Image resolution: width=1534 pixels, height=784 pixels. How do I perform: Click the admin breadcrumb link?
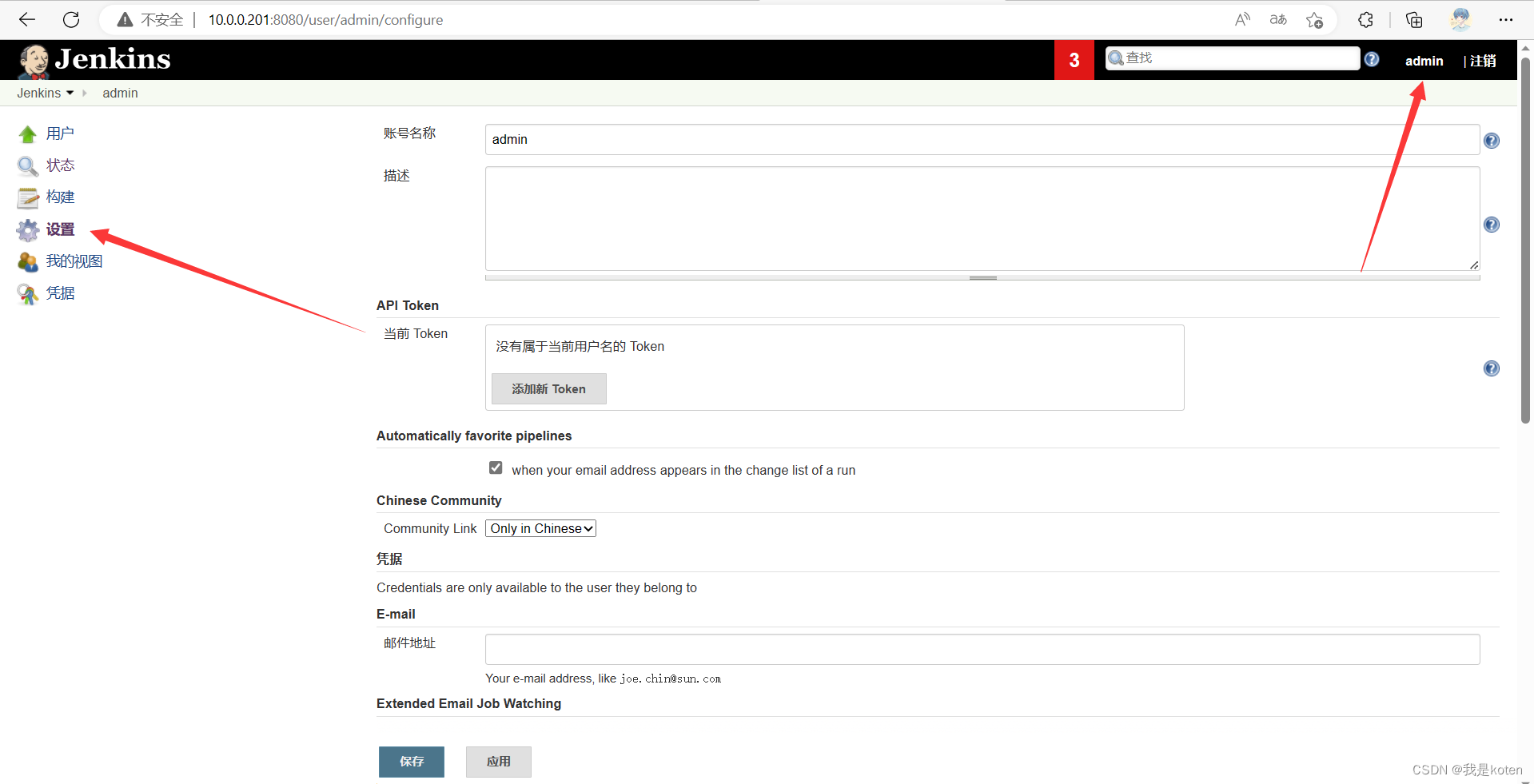click(x=120, y=93)
